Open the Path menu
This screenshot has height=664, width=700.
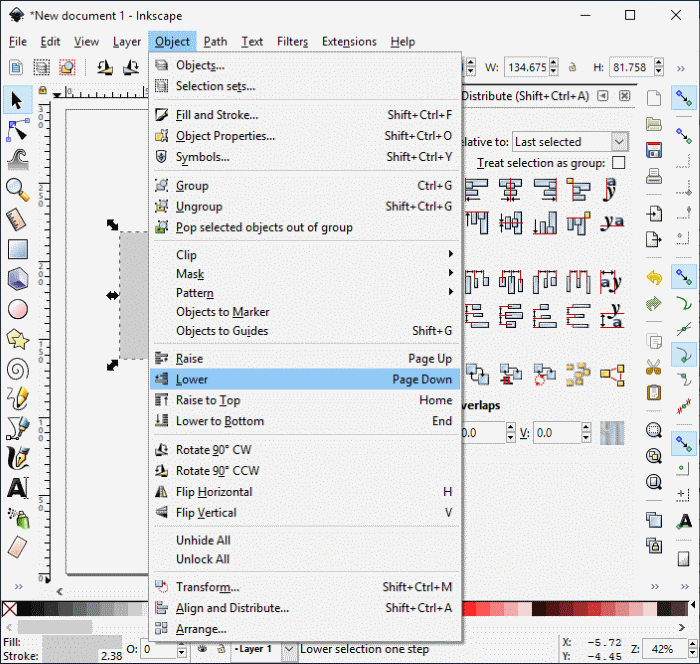coord(215,42)
